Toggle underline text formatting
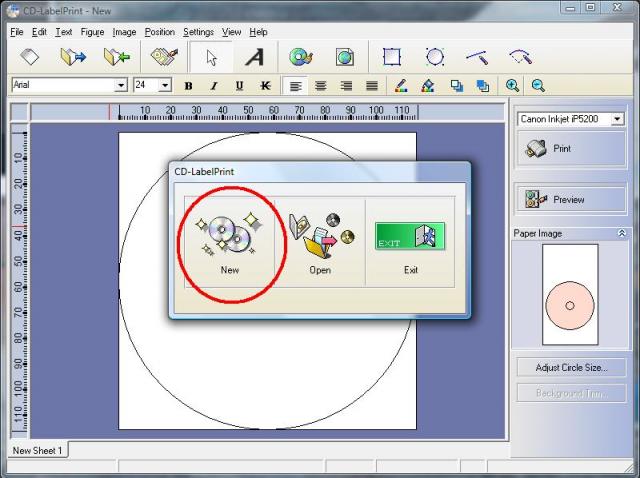 tap(240, 86)
